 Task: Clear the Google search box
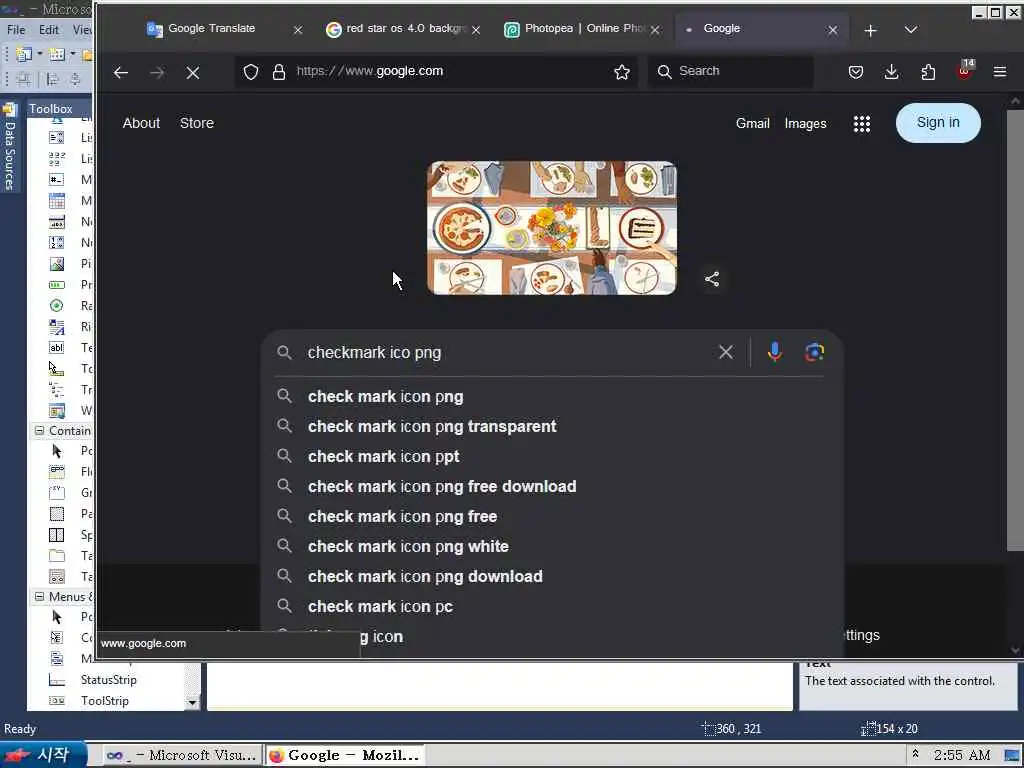tap(726, 352)
